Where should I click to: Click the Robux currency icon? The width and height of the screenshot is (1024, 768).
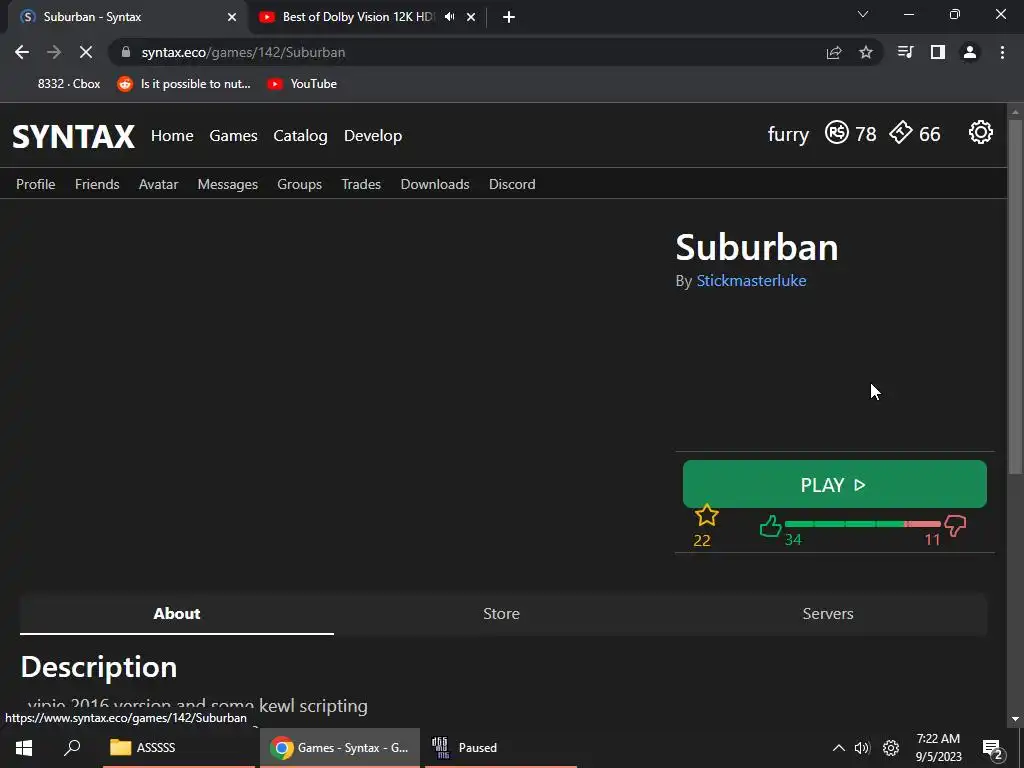click(x=837, y=133)
